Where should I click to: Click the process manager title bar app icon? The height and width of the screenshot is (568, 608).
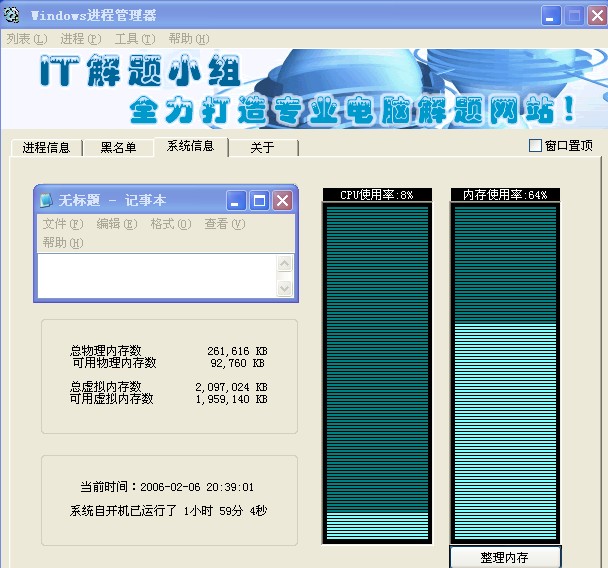[x=11, y=15]
